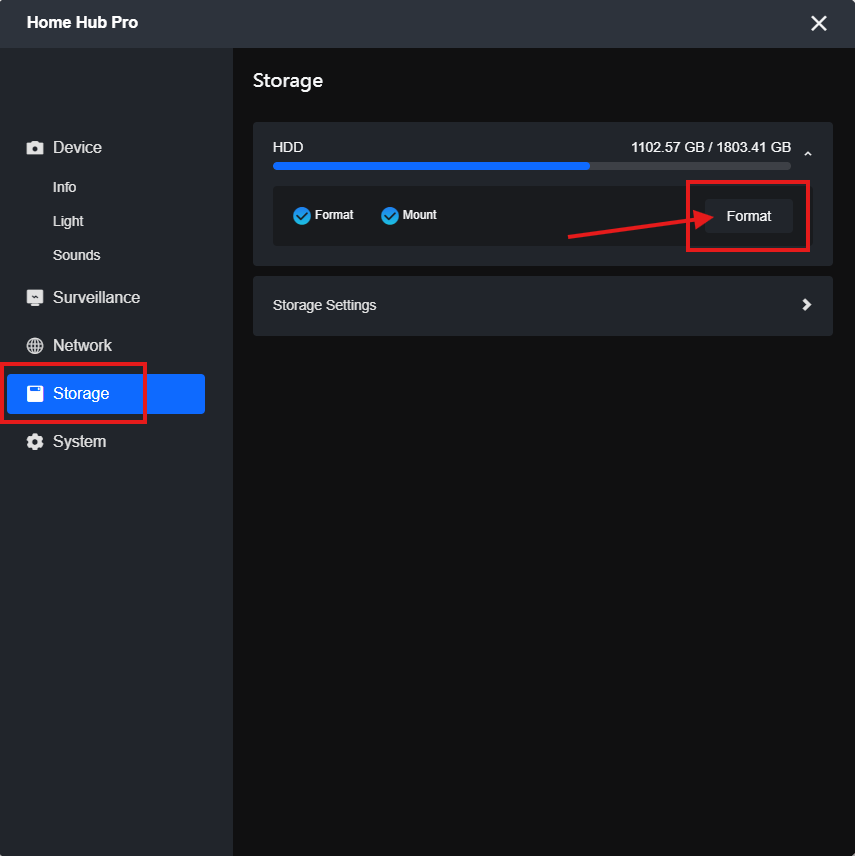Select Surveillance in the sidebar

click(97, 298)
